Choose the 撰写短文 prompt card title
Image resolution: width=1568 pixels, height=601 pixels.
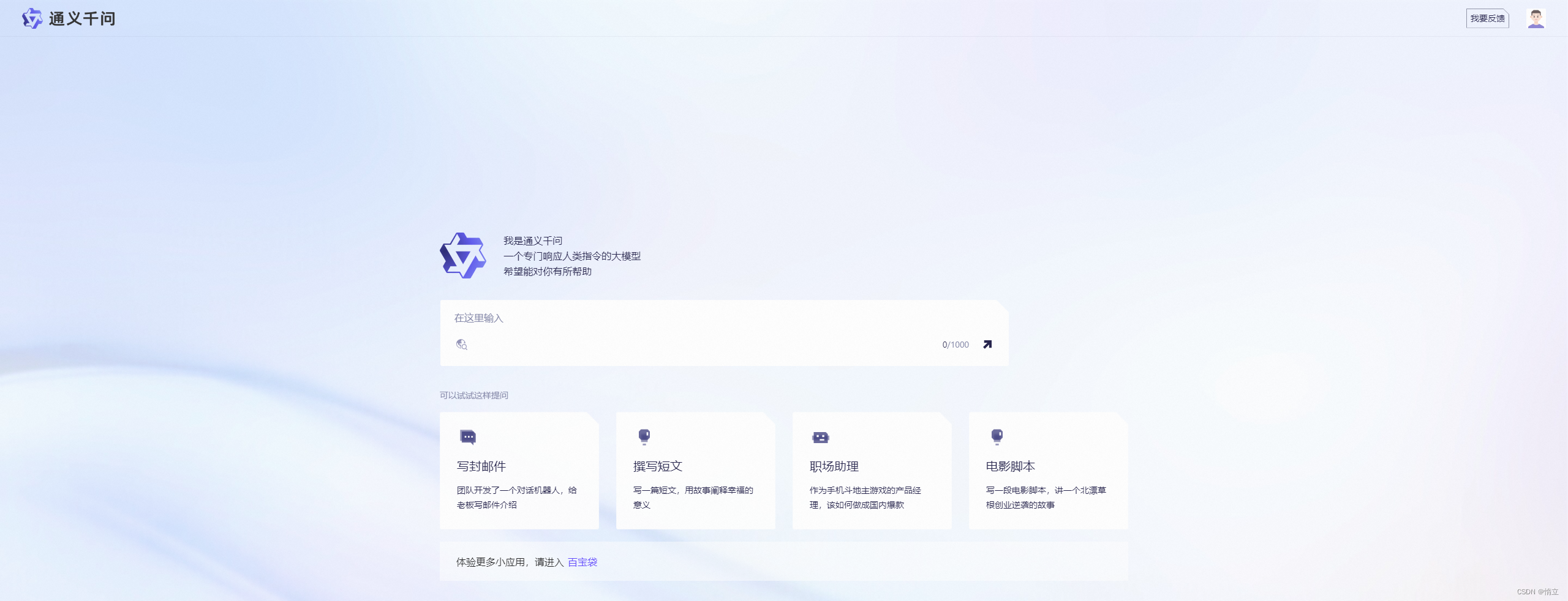tap(658, 466)
